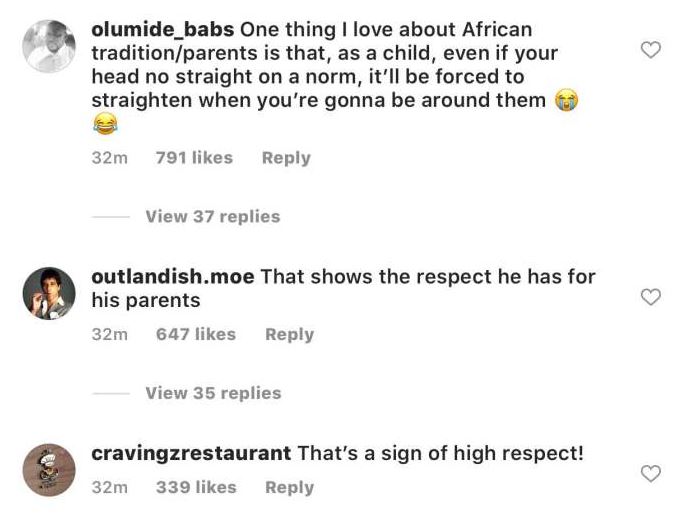Image resolution: width=699 pixels, height=513 pixels.
Task: Open the cravingzrestaurant username link
Action: click(191, 454)
